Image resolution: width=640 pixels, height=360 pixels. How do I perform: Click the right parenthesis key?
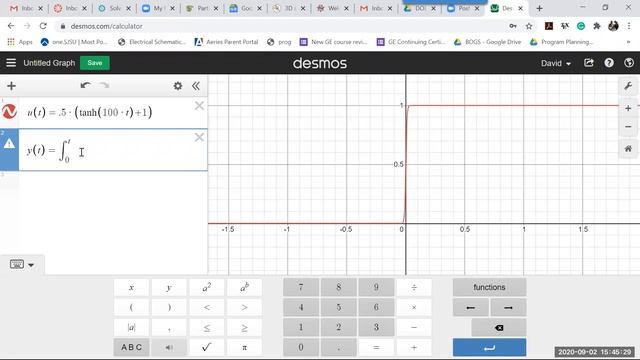pyautogui.click(x=169, y=307)
